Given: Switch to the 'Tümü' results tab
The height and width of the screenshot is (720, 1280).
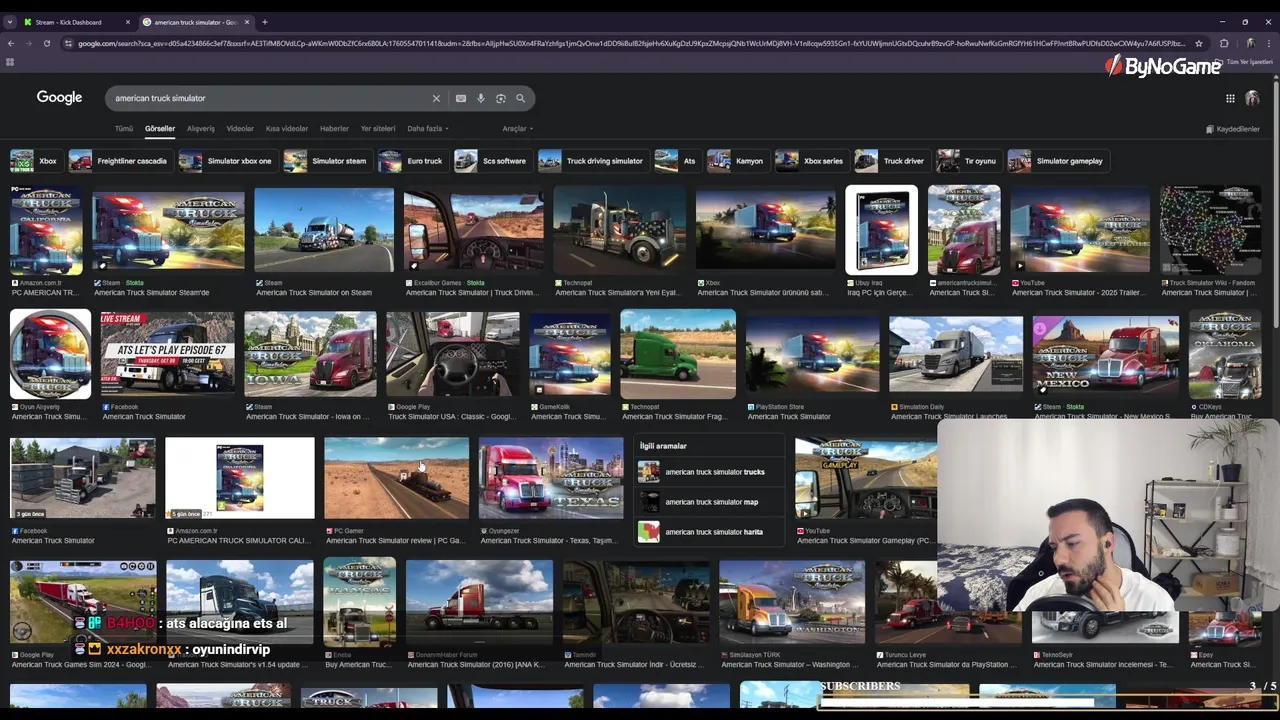Looking at the screenshot, I should tap(124, 128).
